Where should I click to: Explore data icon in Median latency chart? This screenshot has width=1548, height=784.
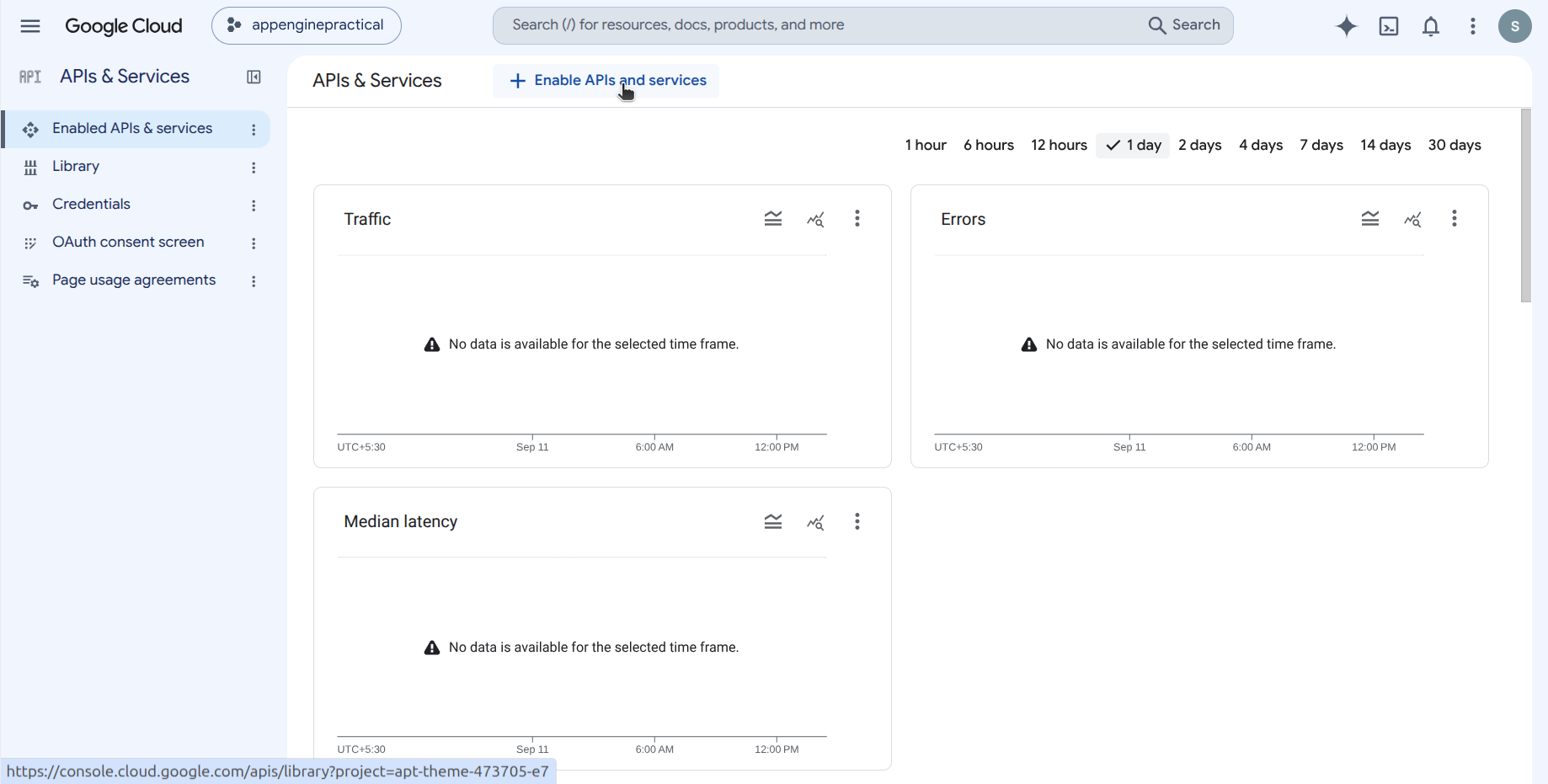pos(815,522)
